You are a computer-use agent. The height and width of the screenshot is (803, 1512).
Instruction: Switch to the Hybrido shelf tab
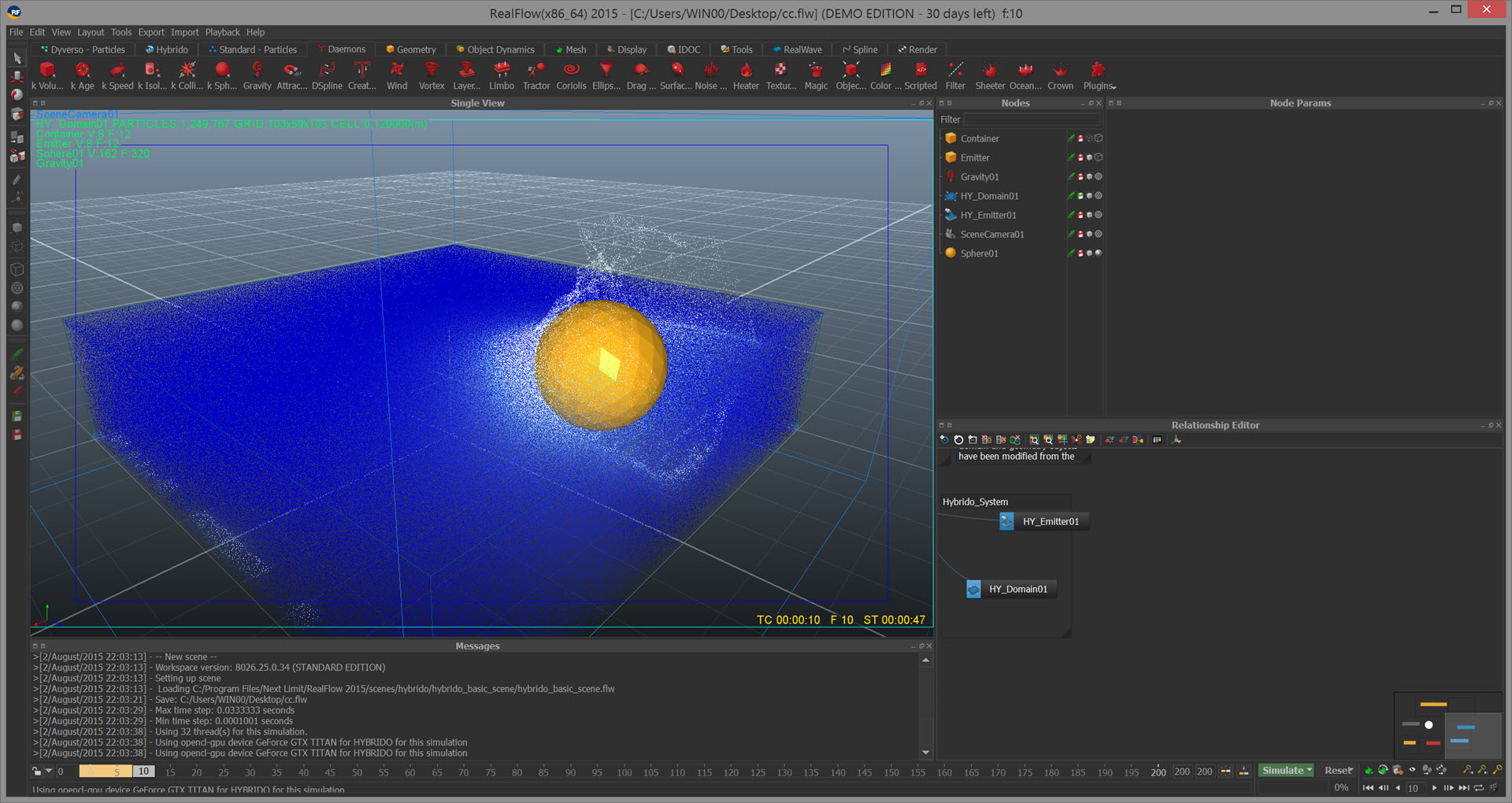coord(166,50)
